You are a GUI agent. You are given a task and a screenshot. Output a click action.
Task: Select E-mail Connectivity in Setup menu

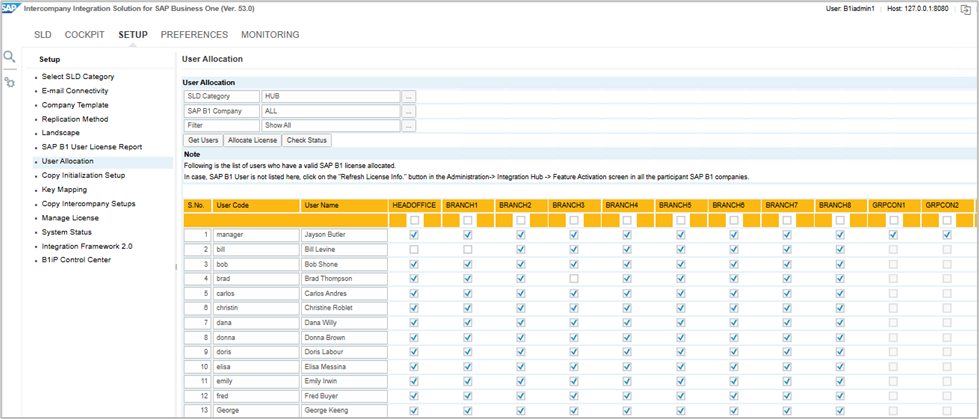(x=75, y=91)
